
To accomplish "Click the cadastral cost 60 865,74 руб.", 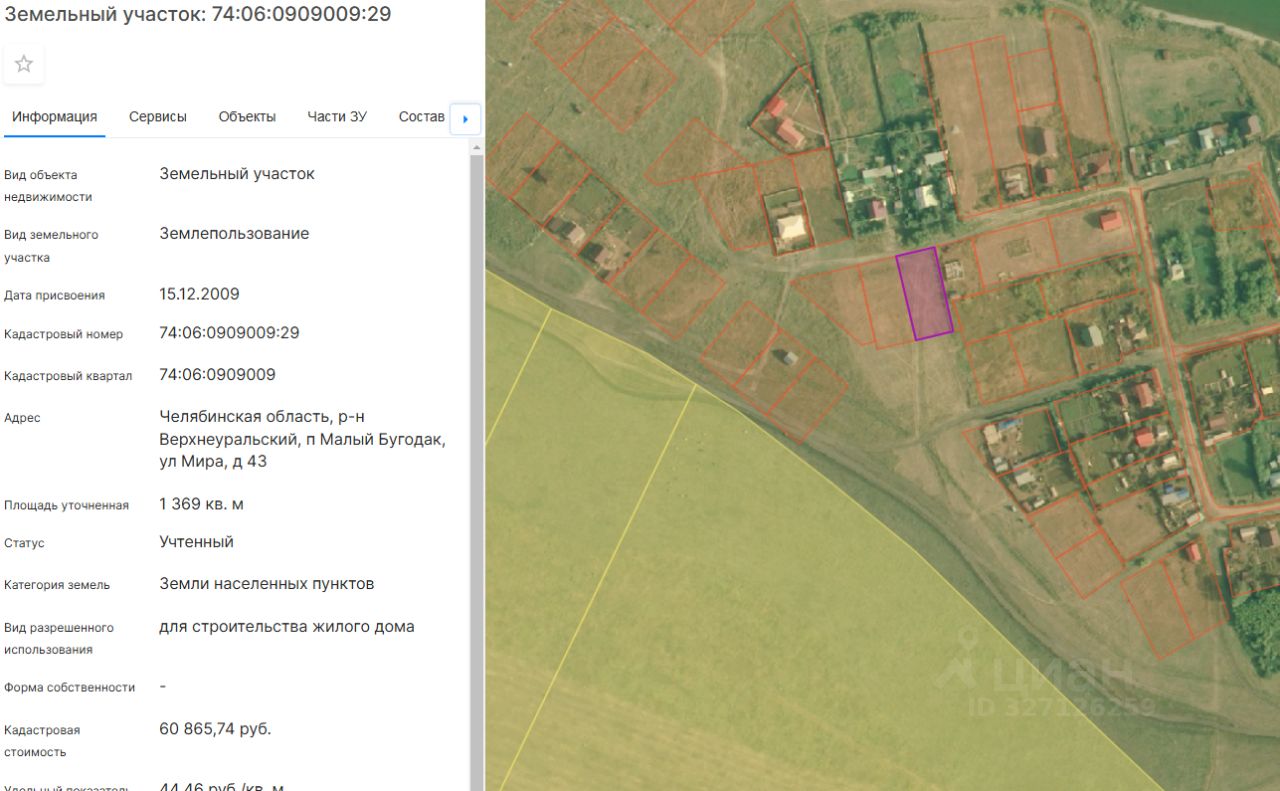I will click(x=215, y=729).
